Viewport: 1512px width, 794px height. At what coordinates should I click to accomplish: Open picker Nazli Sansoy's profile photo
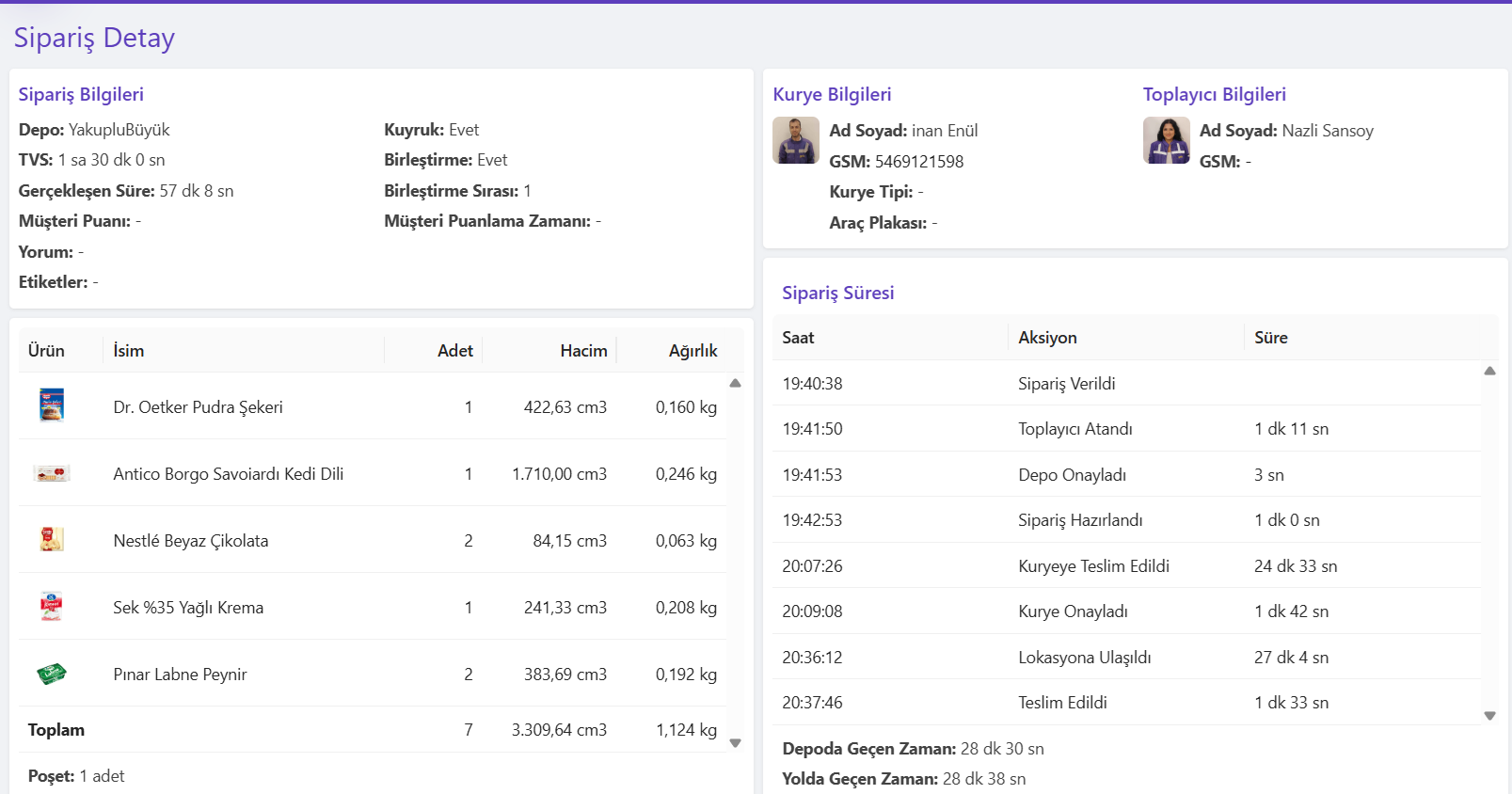click(1167, 140)
